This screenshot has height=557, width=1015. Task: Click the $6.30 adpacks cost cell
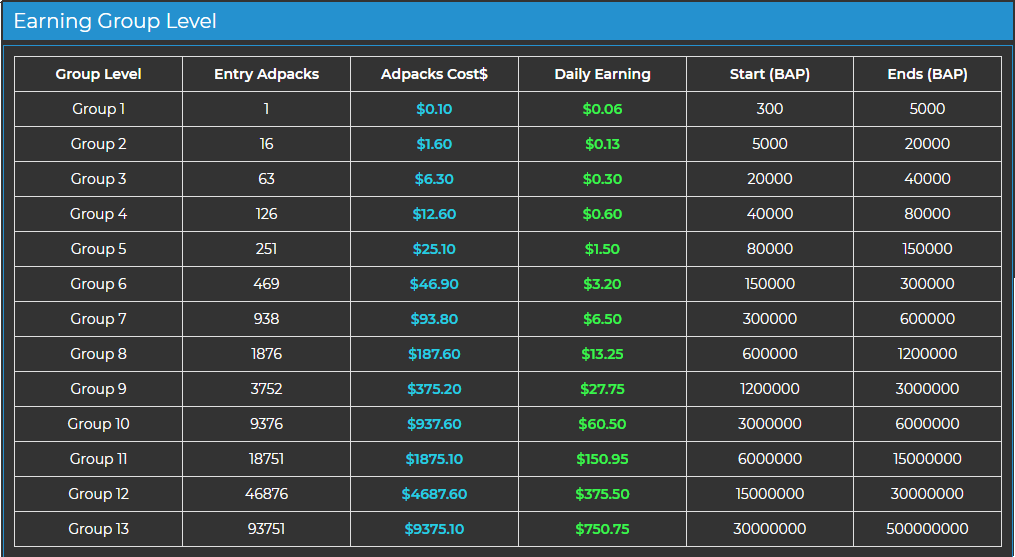[x=434, y=179]
